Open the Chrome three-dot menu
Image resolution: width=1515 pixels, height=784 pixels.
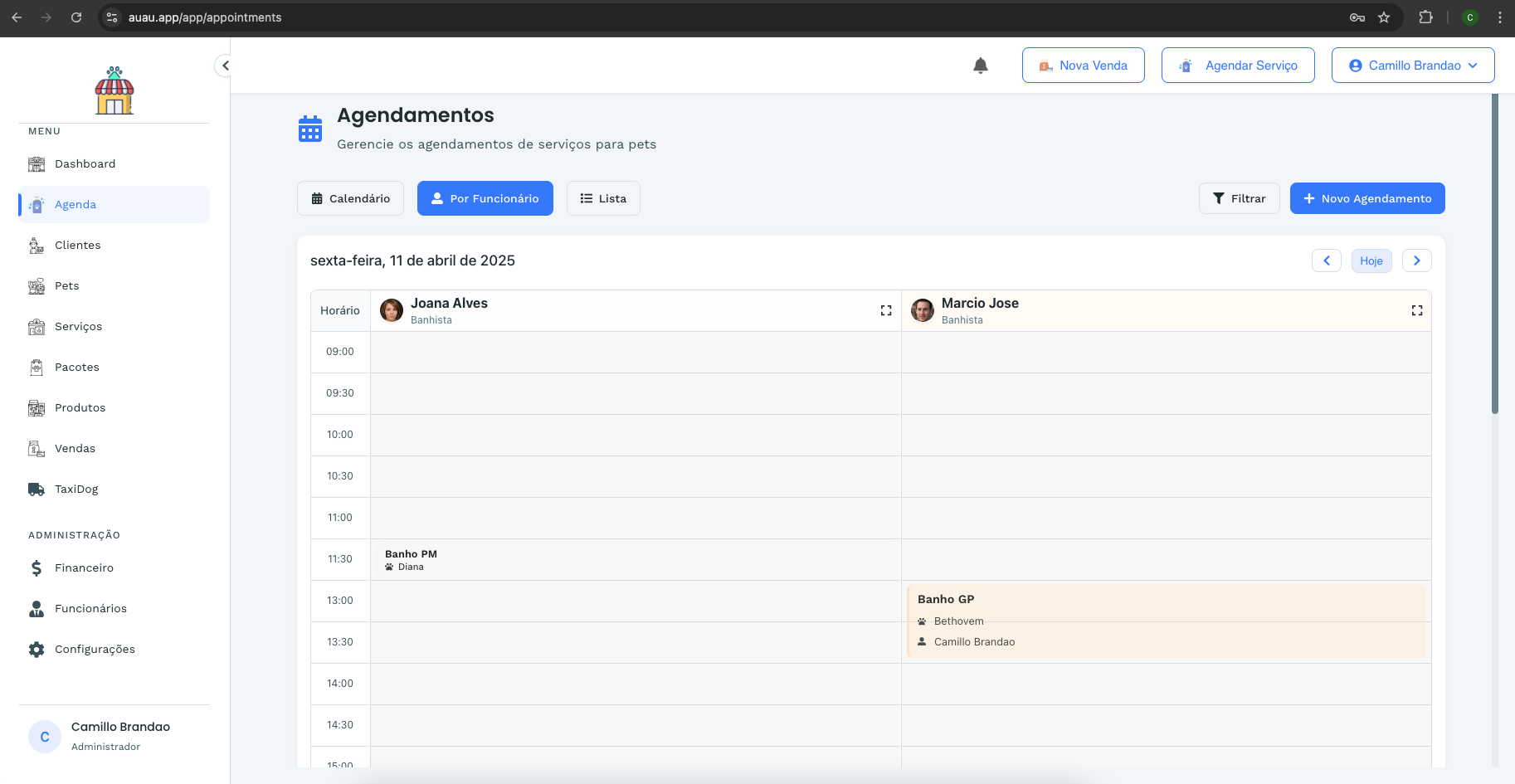click(x=1500, y=17)
